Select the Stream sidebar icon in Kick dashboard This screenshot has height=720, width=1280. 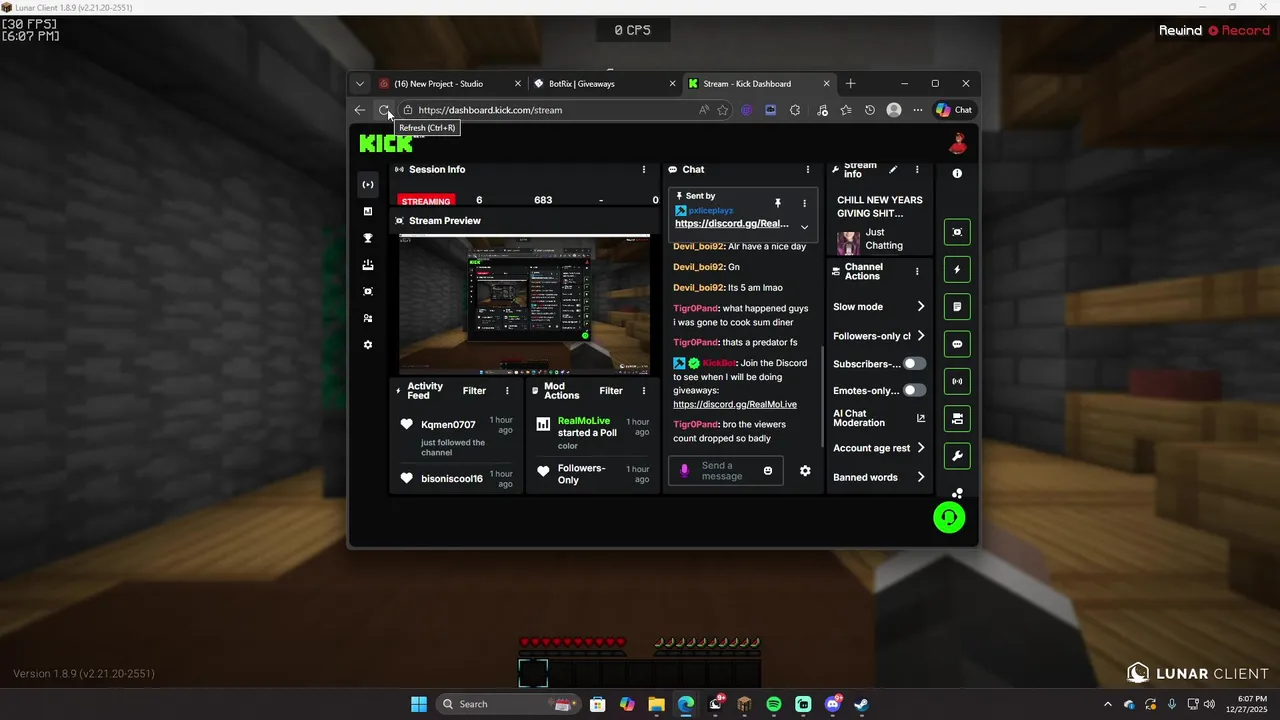368,184
